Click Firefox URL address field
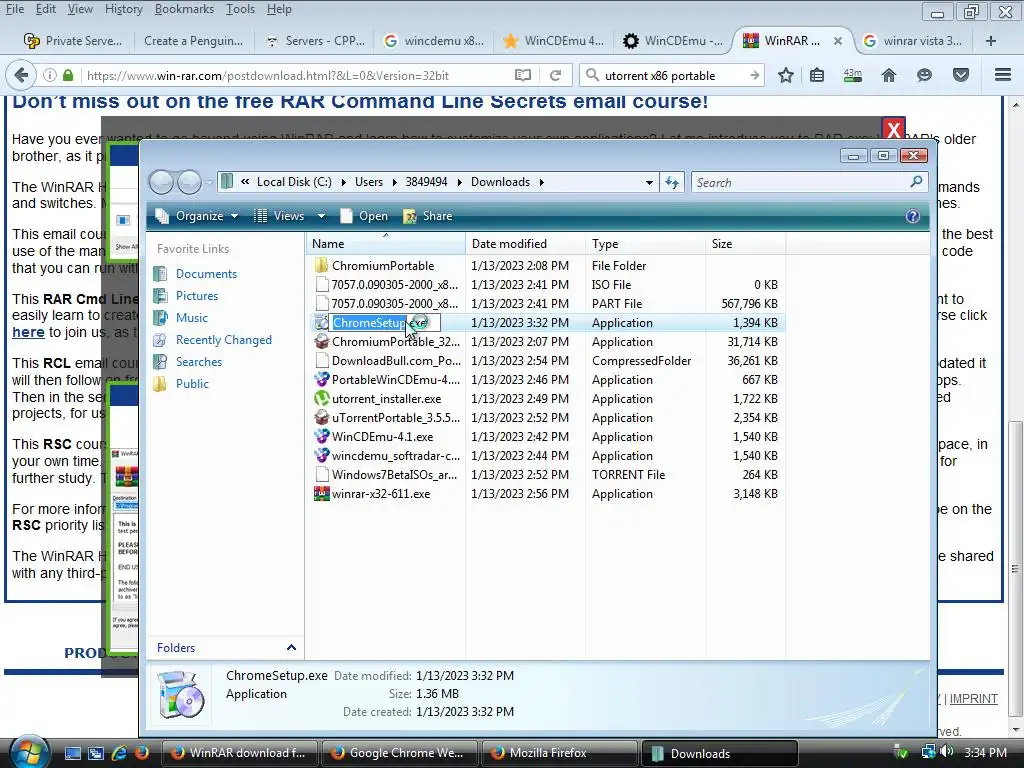 [x=297, y=76]
